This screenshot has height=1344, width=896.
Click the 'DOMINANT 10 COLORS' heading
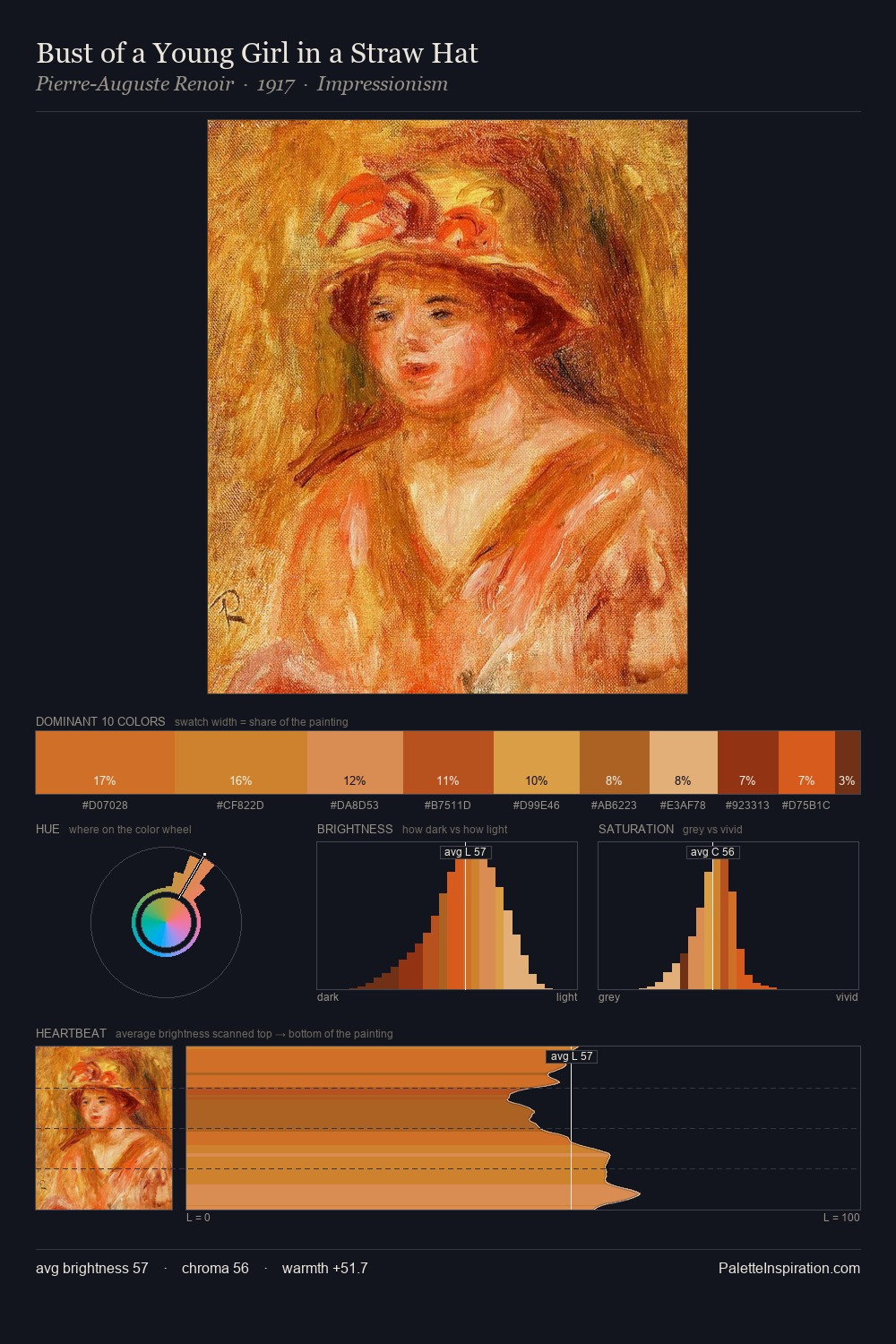(x=100, y=721)
